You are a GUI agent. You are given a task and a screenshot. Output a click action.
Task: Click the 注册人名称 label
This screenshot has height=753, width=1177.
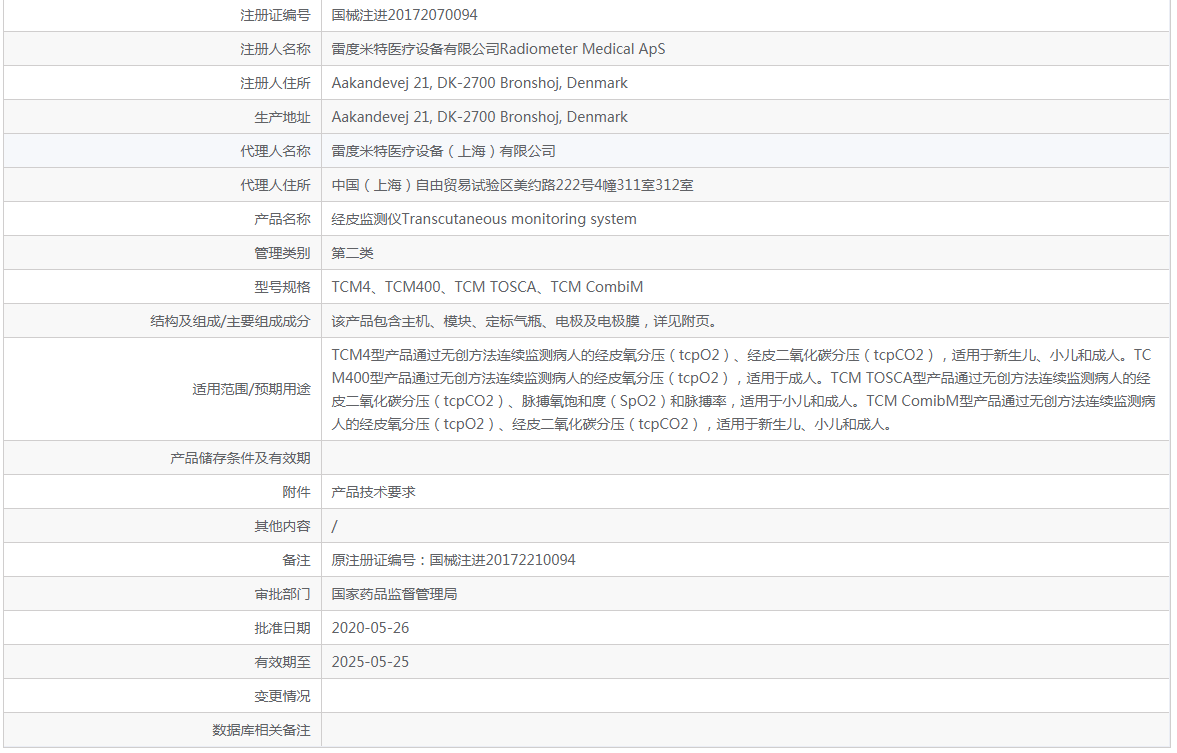(275, 49)
